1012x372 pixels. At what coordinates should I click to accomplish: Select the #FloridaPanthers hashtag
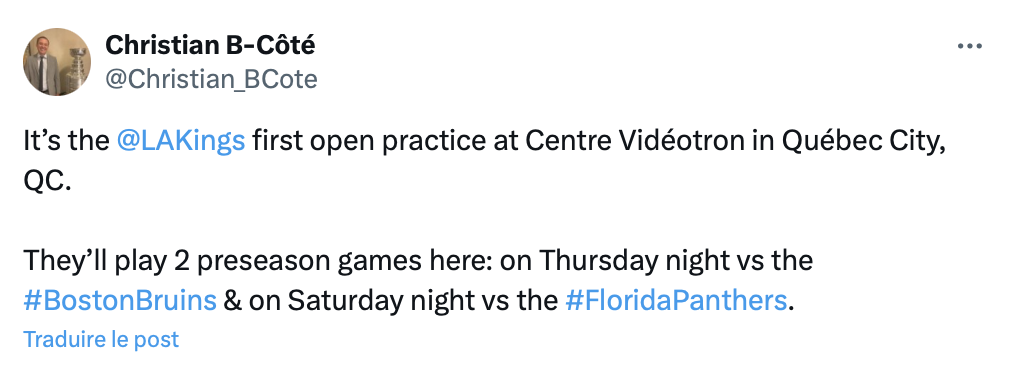pos(676,300)
